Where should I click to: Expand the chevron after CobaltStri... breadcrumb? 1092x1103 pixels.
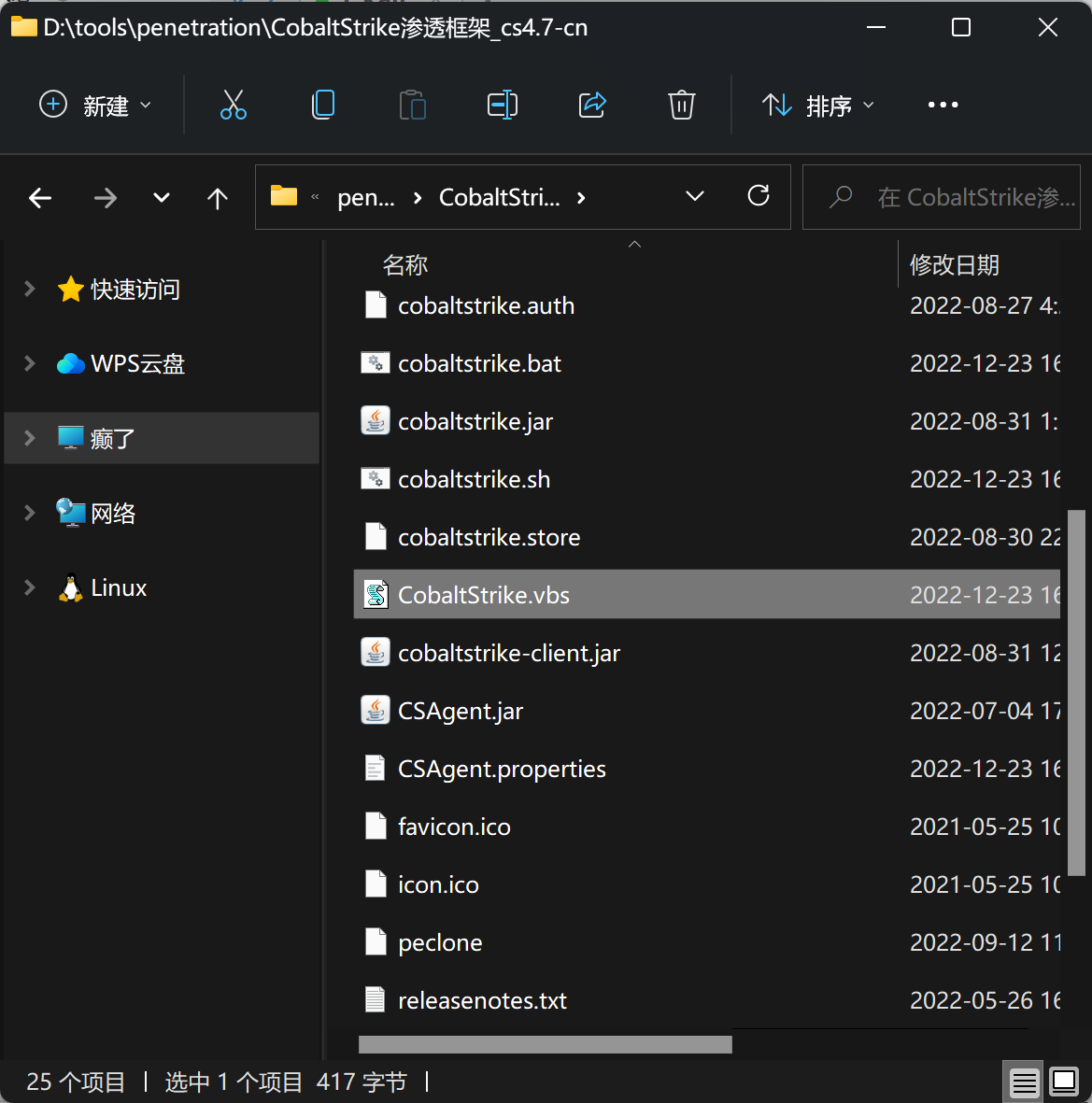[581, 198]
